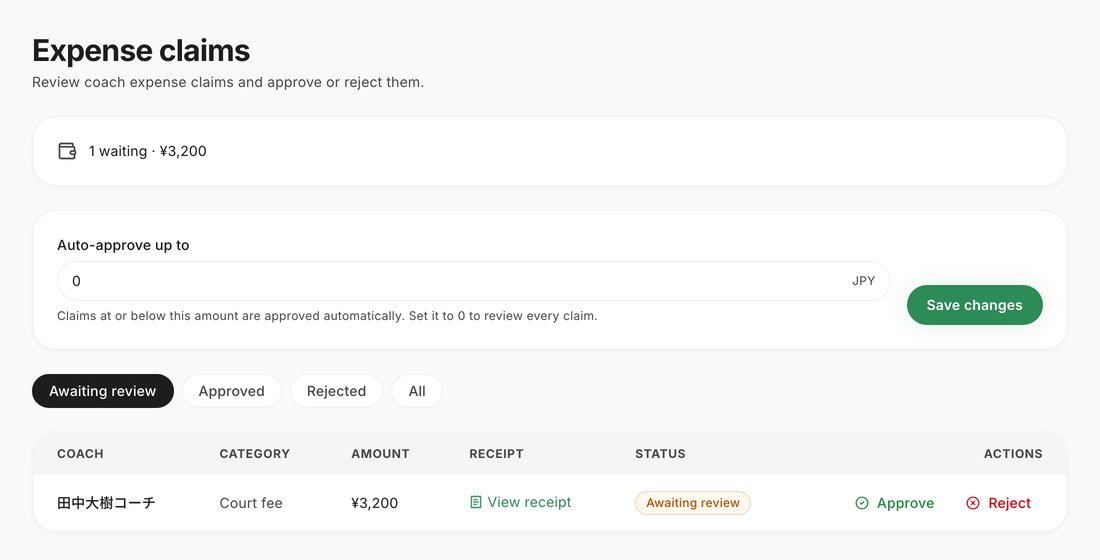Viewport: 1100px width, 560px height.
Task: Click the RECEIPT column header
Action: coord(496,454)
